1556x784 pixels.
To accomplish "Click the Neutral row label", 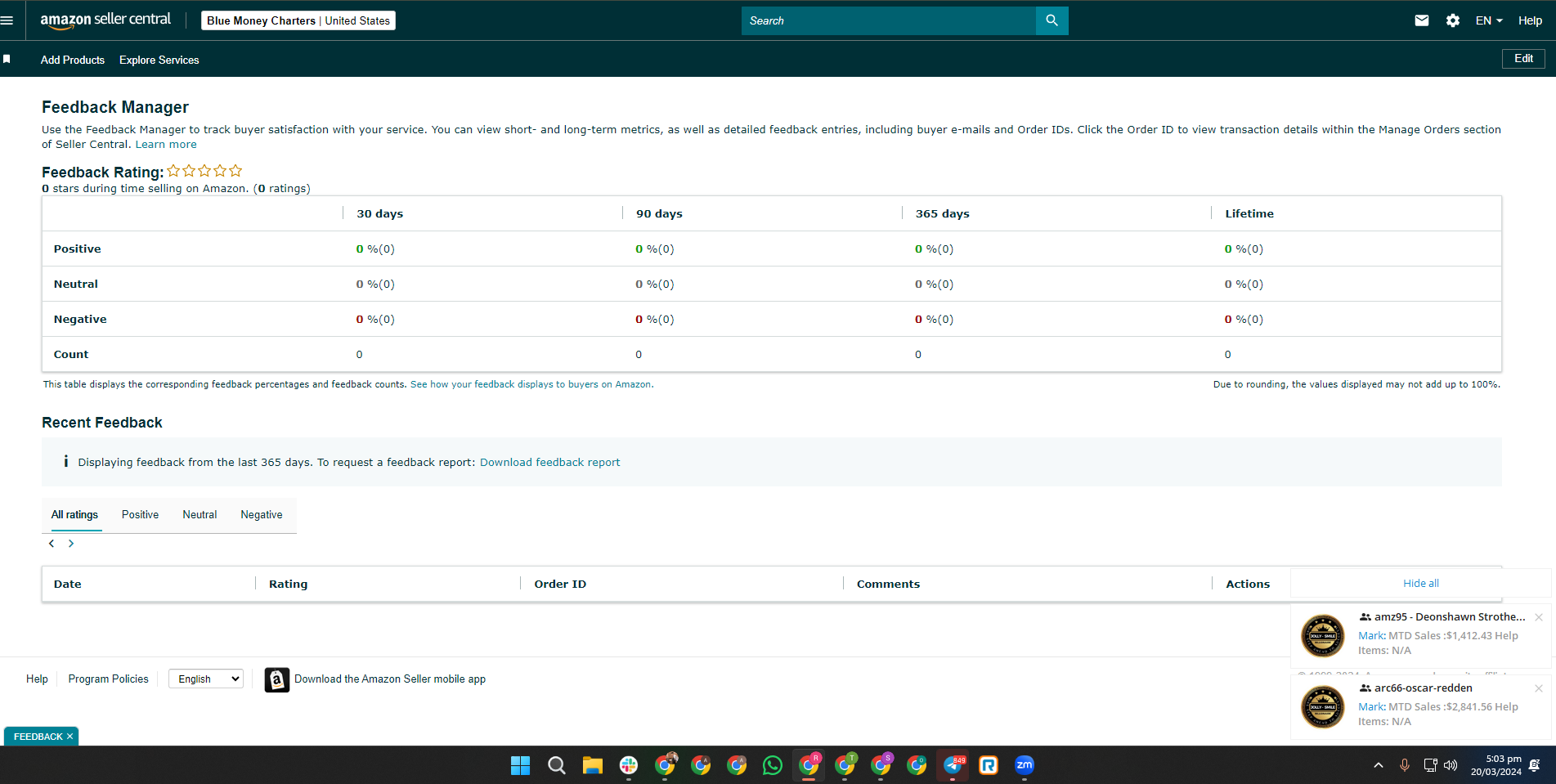I will pyautogui.click(x=76, y=284).
